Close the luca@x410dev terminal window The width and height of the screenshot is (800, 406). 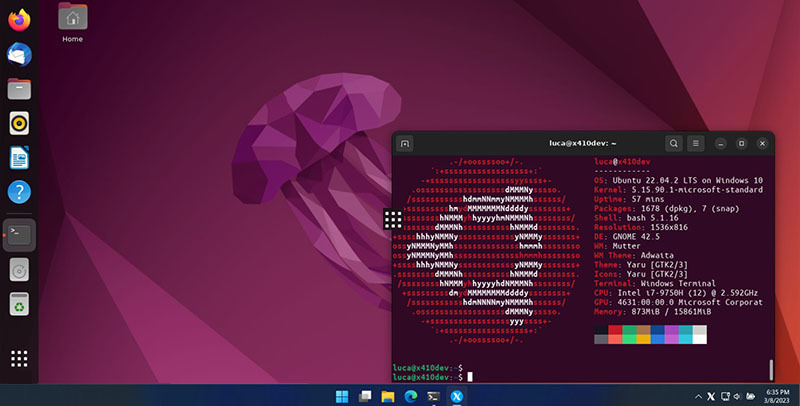click(x=762, y=144)
